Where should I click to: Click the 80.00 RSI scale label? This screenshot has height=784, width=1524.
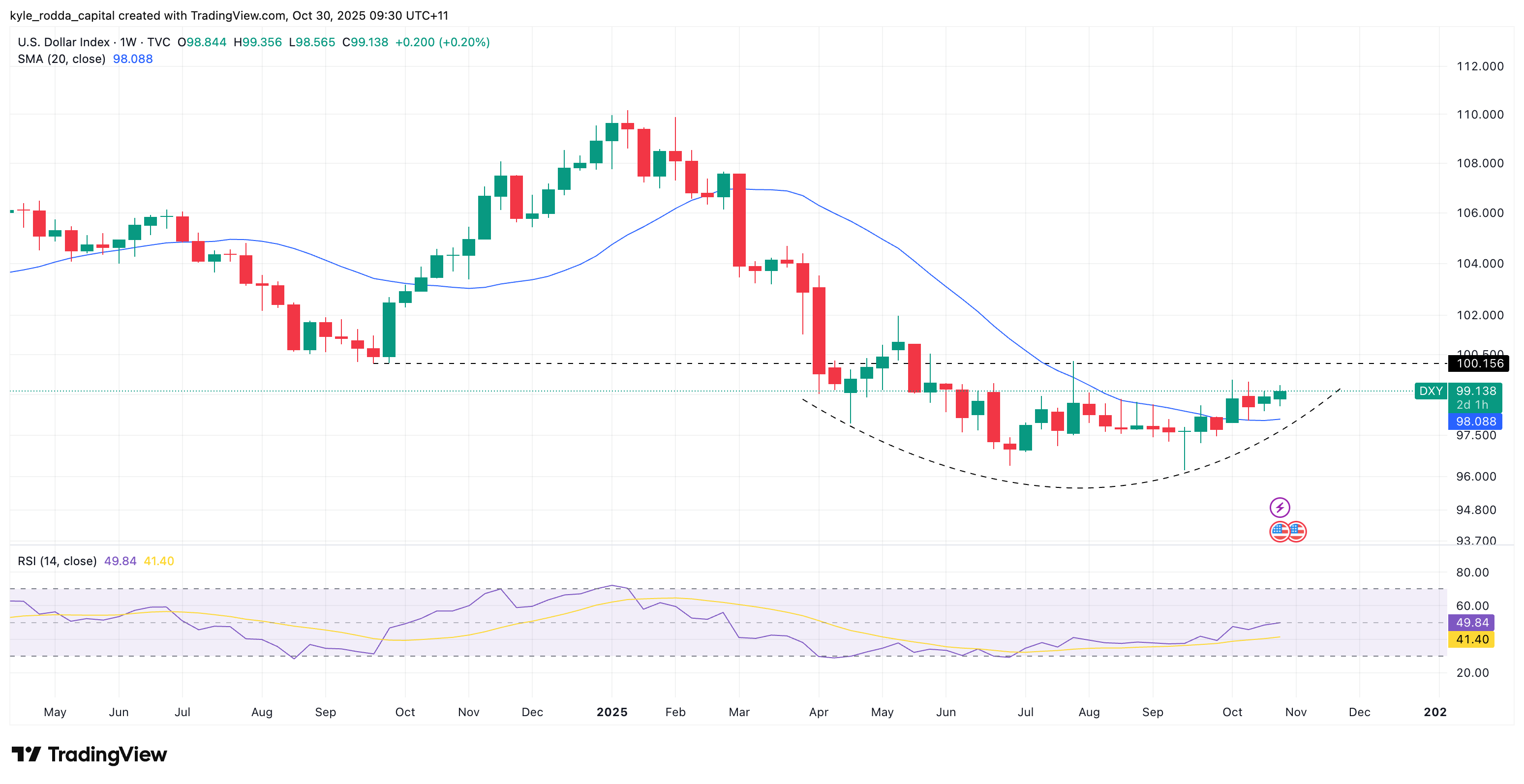pos(1472,572)
